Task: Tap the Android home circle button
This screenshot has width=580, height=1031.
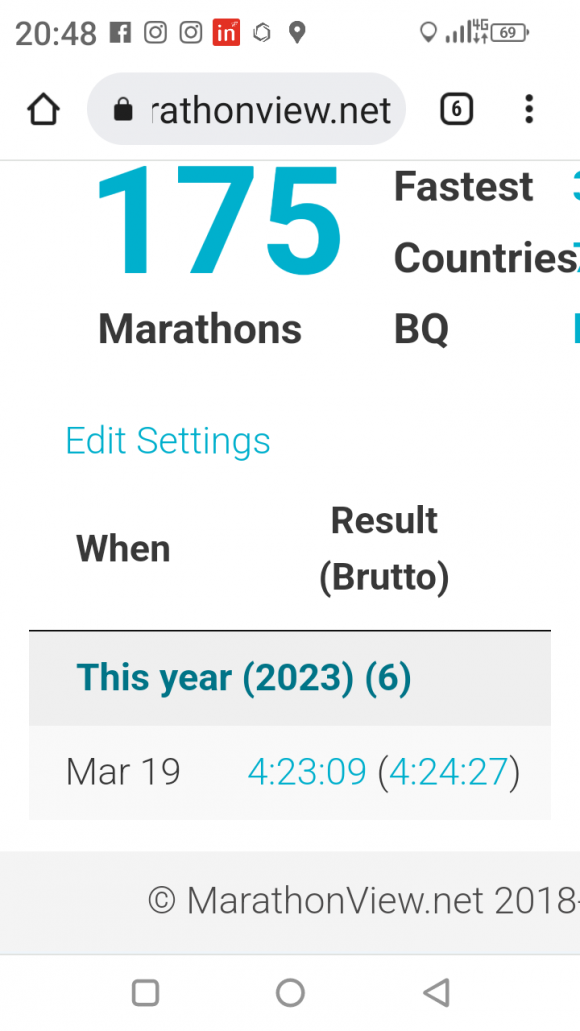Action: 290,992
